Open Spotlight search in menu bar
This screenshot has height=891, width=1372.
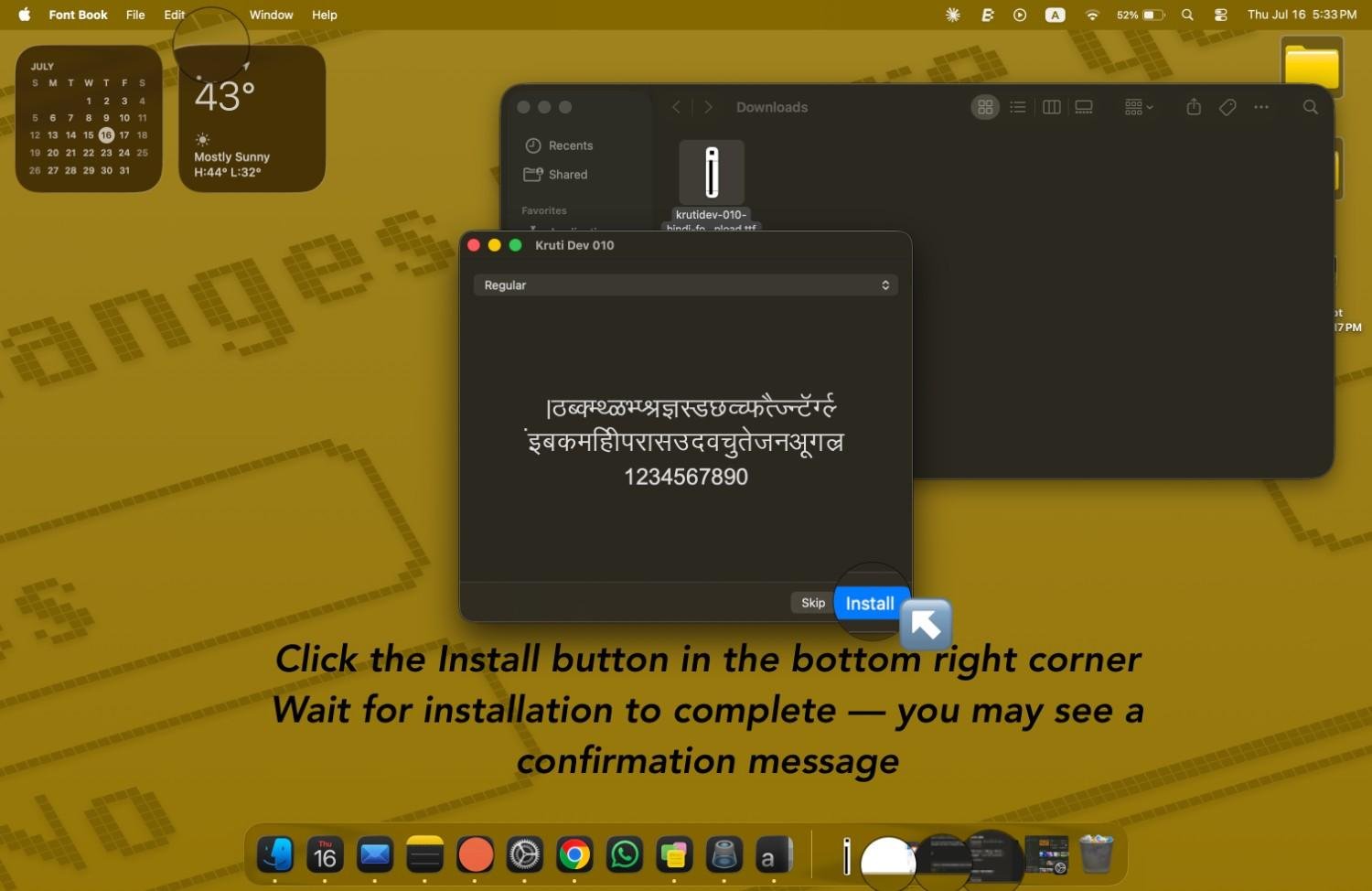(1187, 15)
